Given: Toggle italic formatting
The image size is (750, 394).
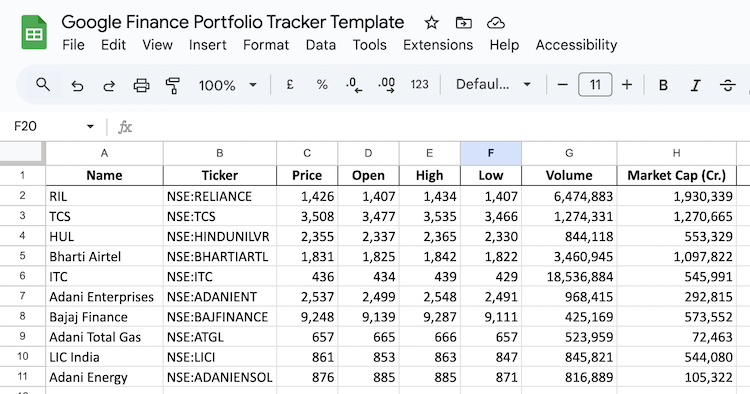Looking at the screenshot, I should point(695,85).
